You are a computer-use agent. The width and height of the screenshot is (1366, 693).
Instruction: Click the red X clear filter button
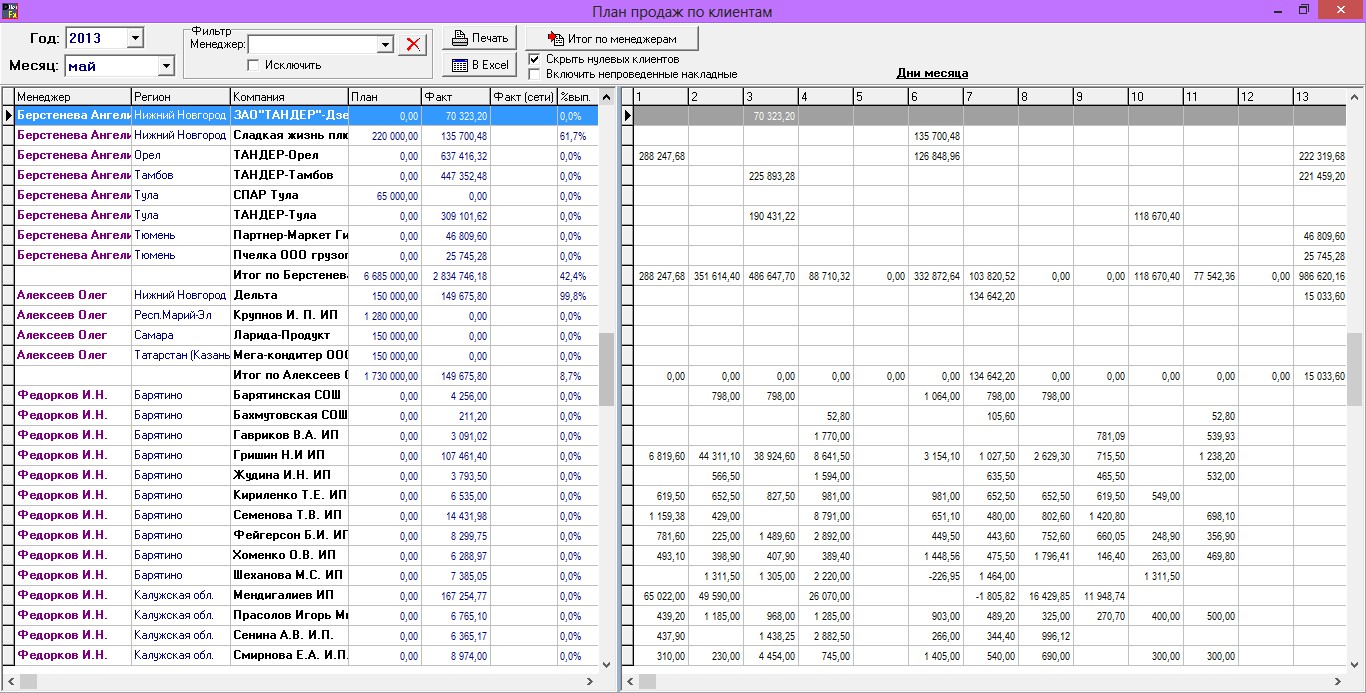coord(412,44)
